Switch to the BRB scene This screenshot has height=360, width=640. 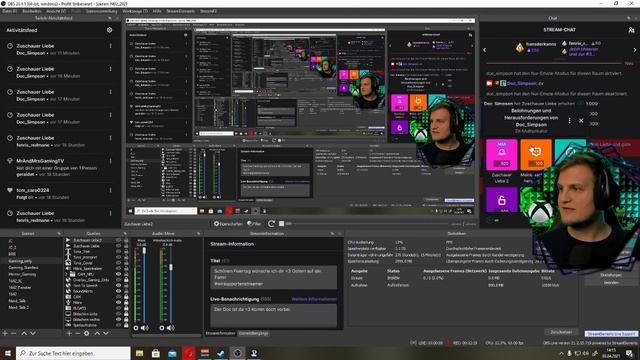[12, 254]
